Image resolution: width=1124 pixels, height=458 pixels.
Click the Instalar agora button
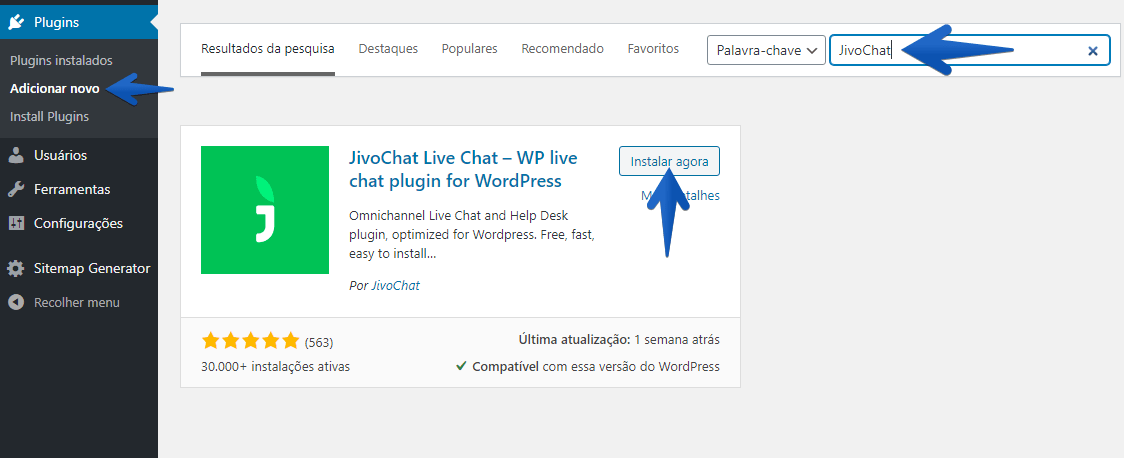[x=670, y=161]
